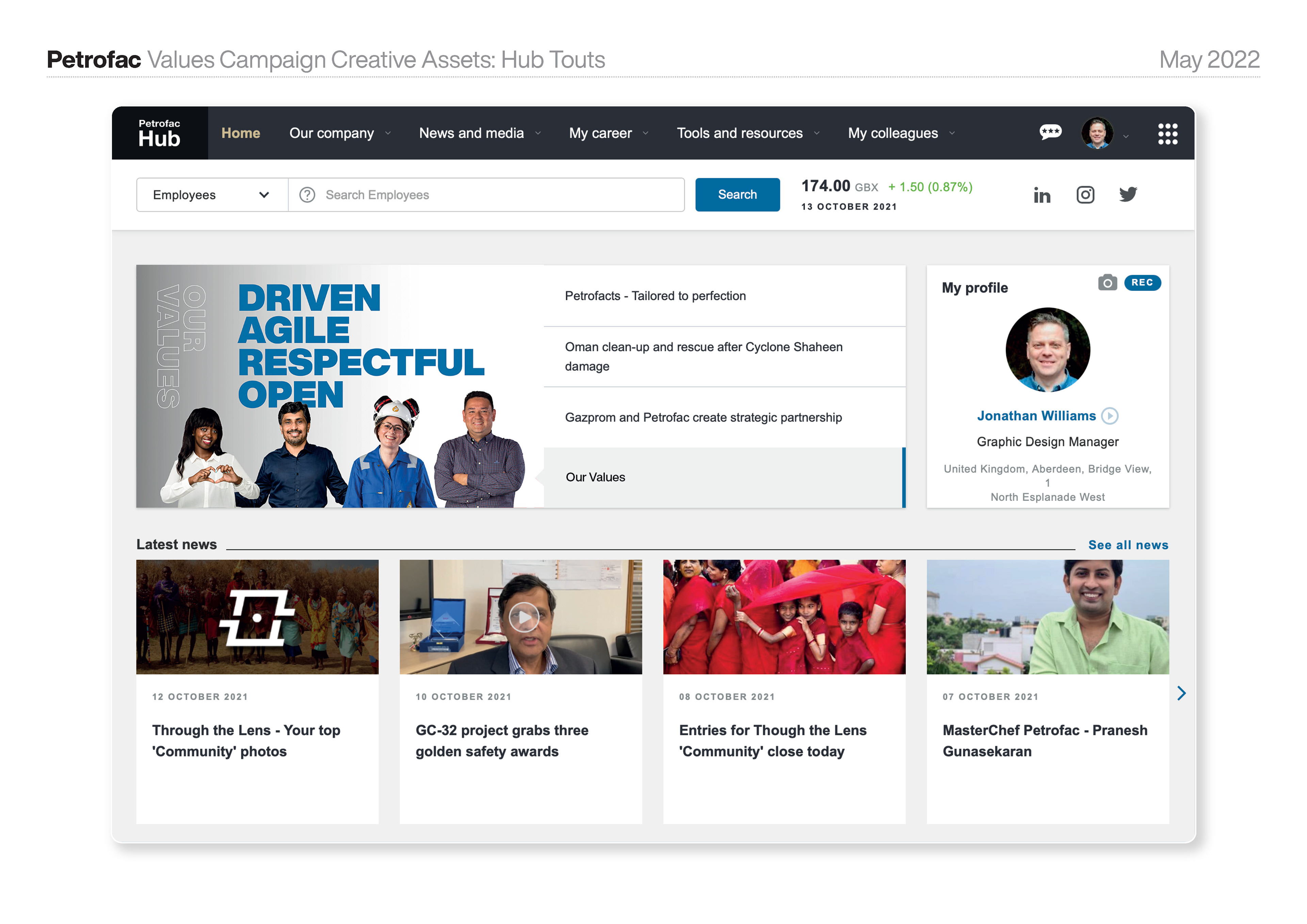Click play icon beside Jonathan Williams
Image resolution: width=1307 pixels, height=924 pixels.
[x=1110, y=416]
